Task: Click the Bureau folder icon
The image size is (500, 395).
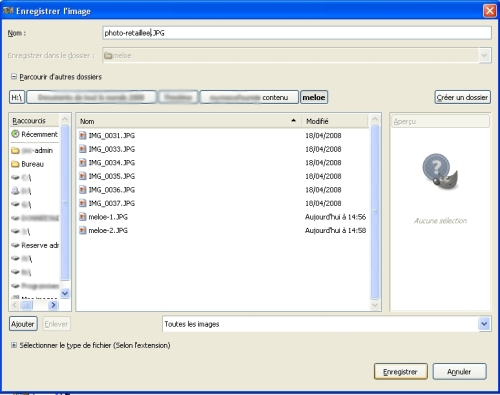Action: pos(15,164)
